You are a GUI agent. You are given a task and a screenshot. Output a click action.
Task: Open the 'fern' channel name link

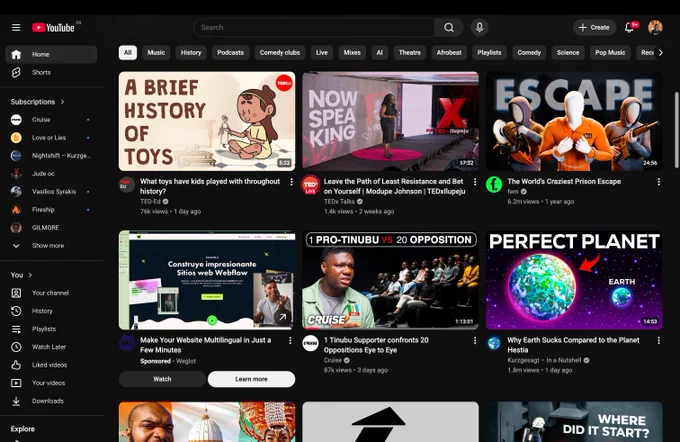(x=513, y=191)
